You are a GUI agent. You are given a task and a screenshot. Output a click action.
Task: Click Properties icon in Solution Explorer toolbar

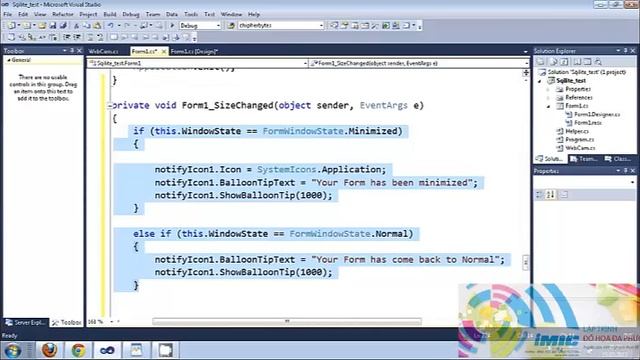[x=540, y=62]
